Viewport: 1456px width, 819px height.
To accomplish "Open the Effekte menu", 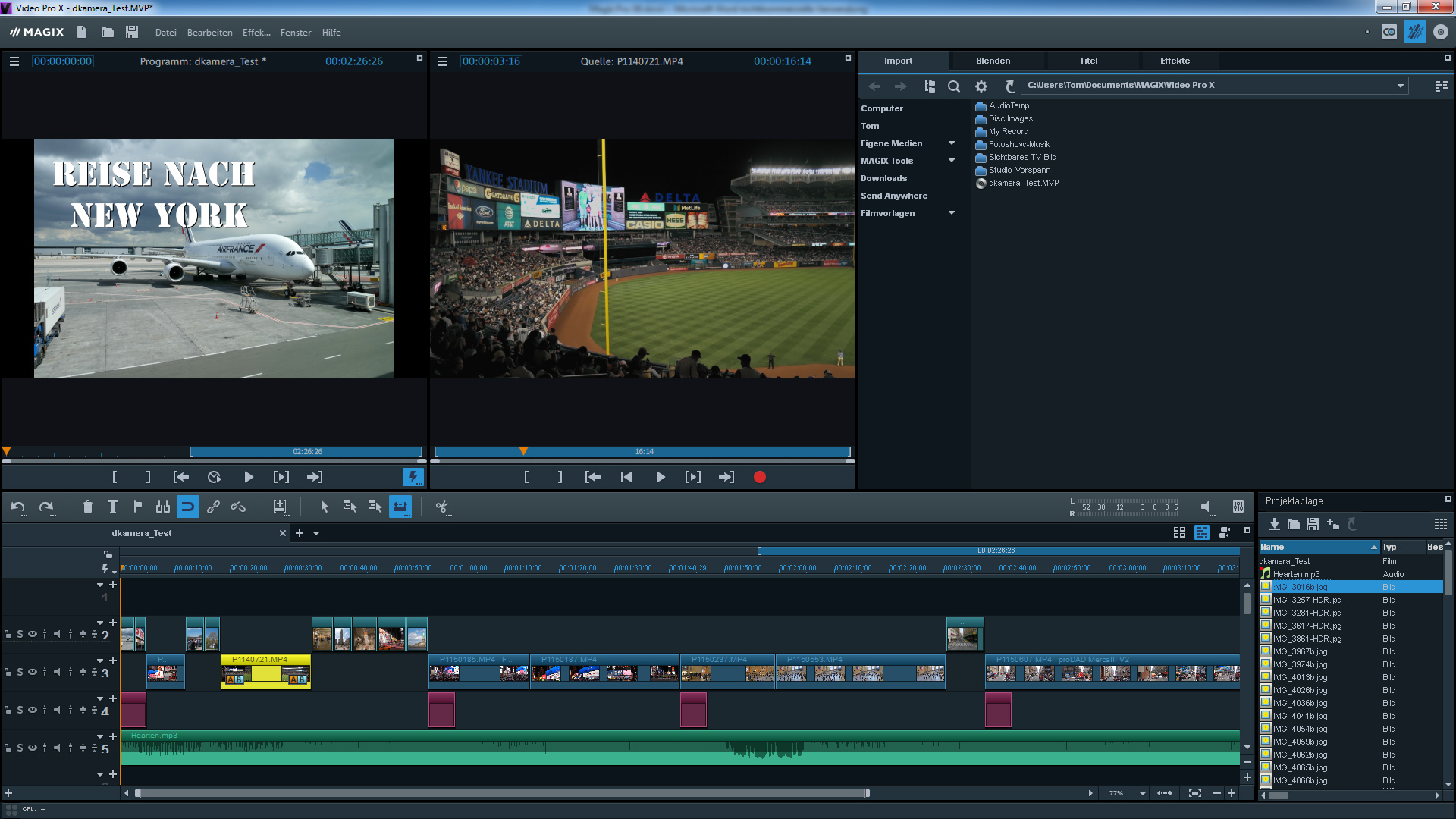I will coord(256,33).
